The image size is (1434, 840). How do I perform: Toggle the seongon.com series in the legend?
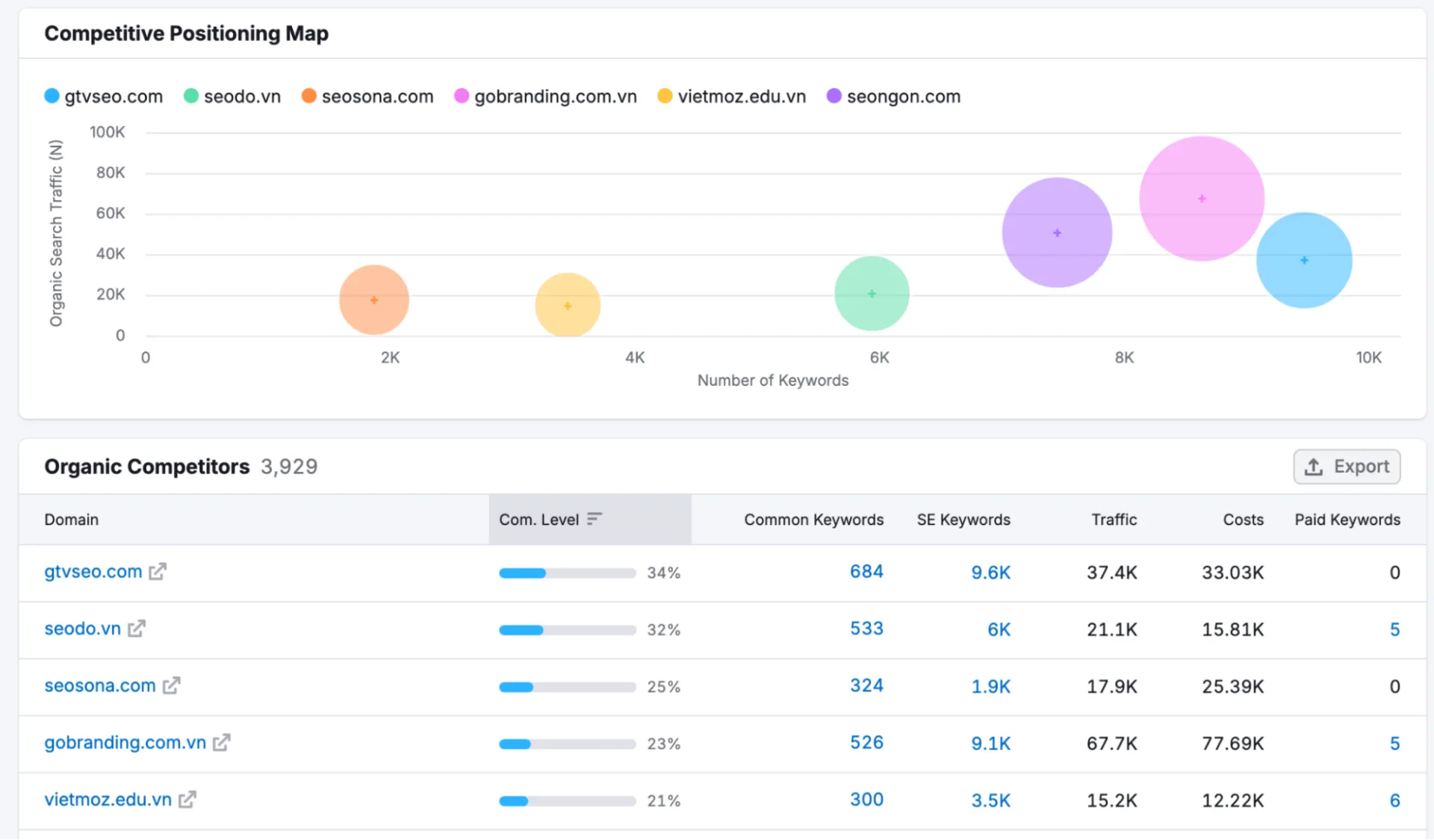point(893,96)
